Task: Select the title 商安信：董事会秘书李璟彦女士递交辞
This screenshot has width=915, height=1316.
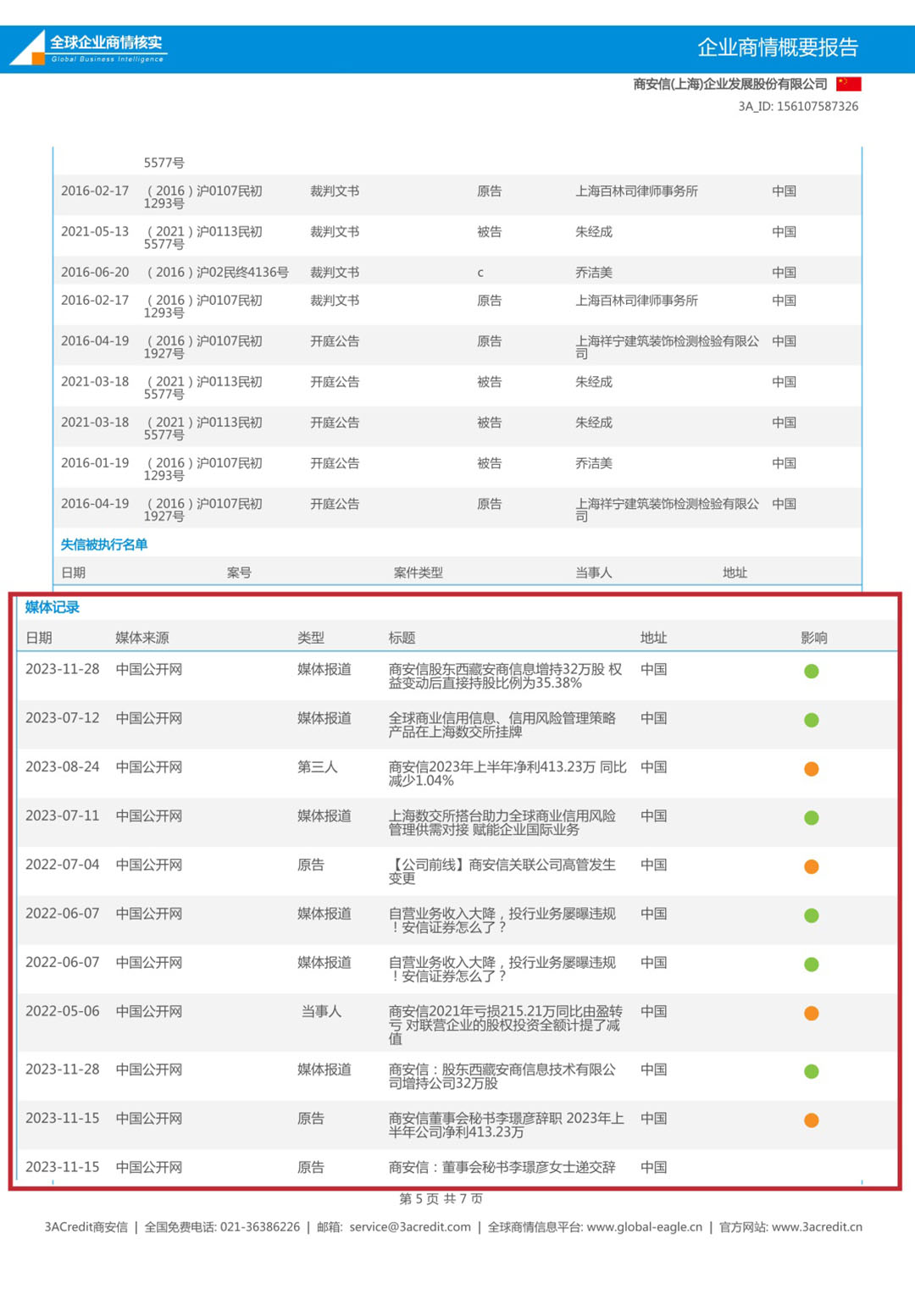Action: click(502, 1167)
